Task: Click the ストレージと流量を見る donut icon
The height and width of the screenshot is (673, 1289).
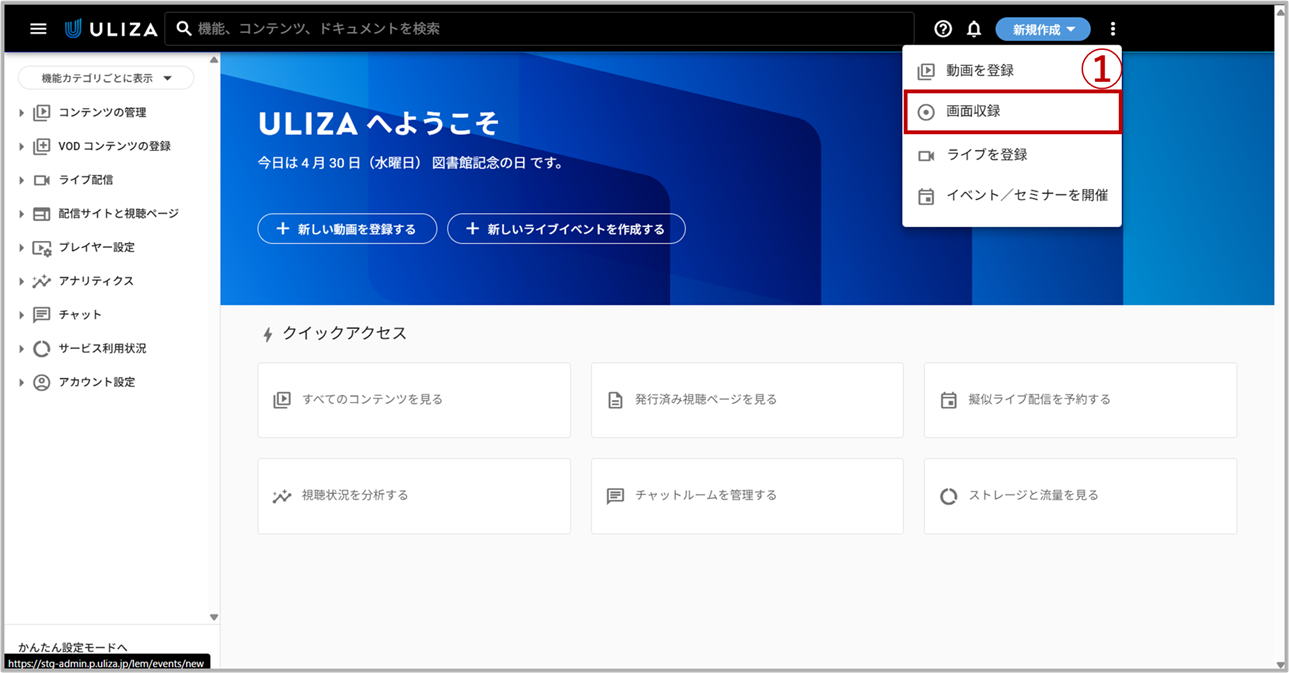Action: click(949, 496)
